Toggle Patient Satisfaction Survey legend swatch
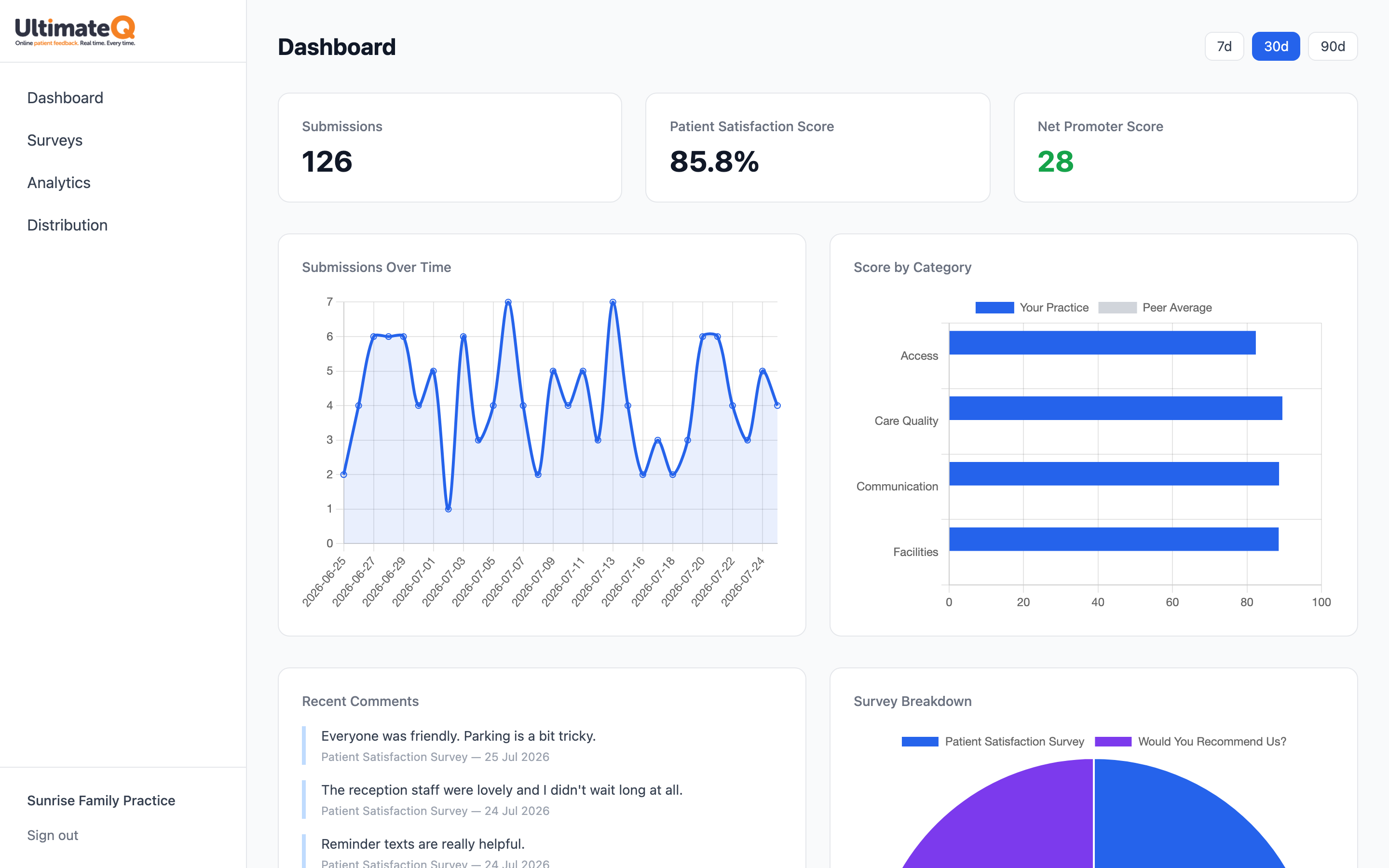This screenshot has height=868, width=1389. [x=920, y=742]
